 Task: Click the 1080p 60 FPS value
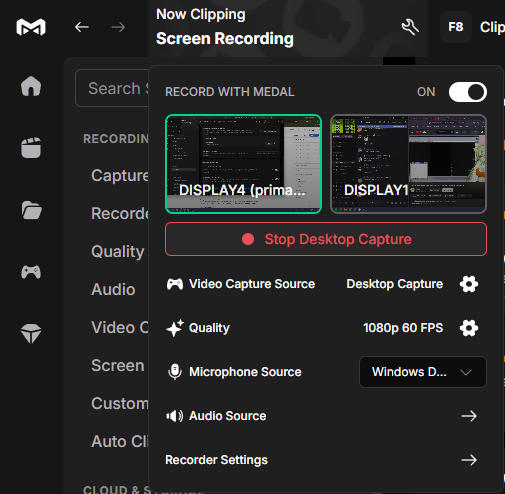403,328
